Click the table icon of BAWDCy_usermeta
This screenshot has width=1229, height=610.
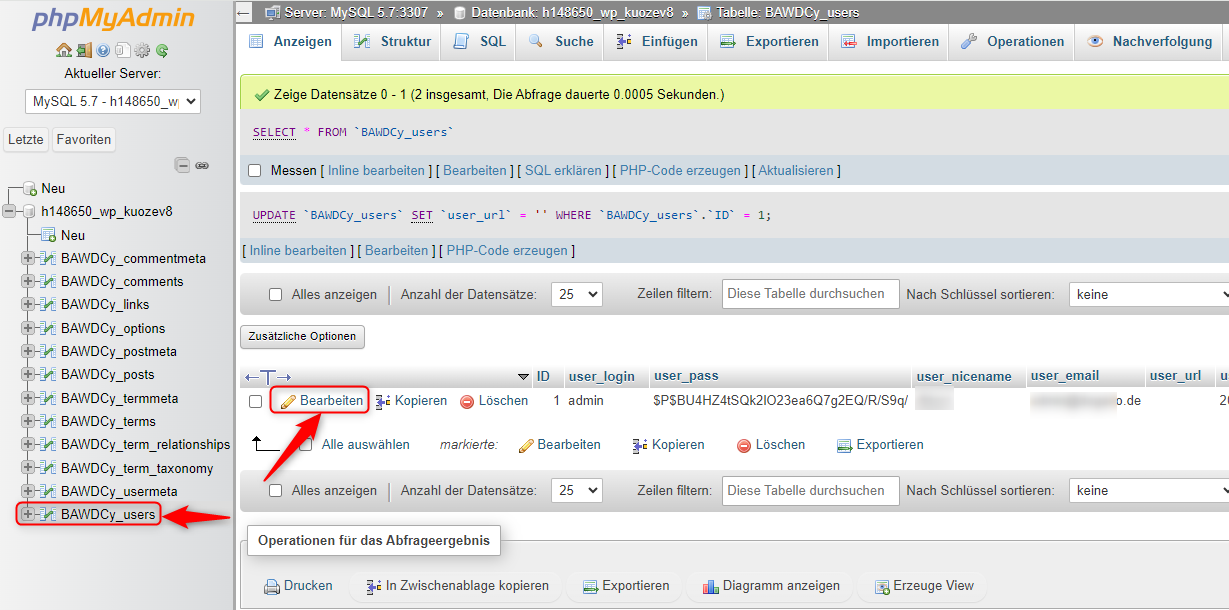[47, 491]
